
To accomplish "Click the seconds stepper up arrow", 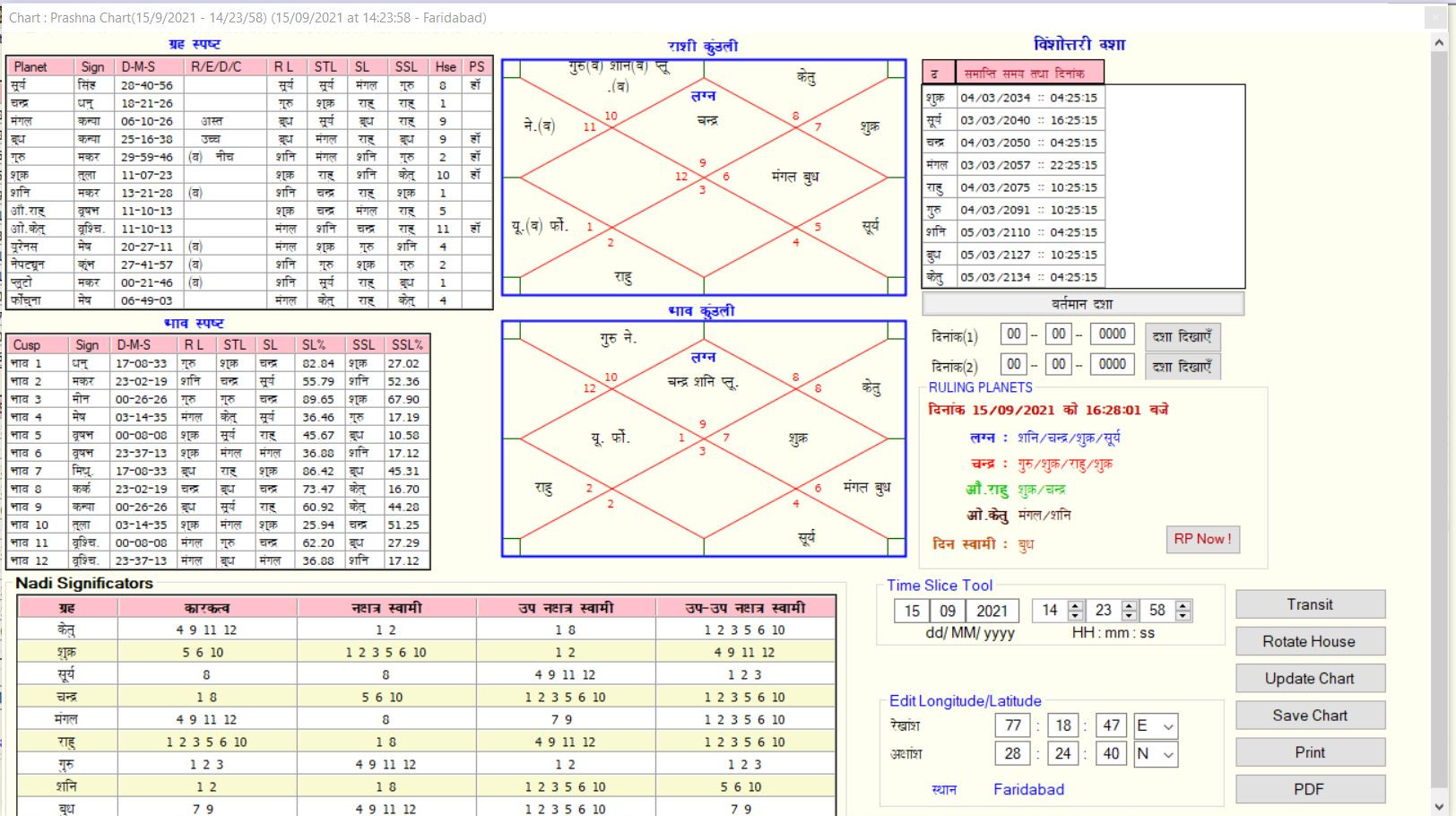I will (x=1183, y=605).
